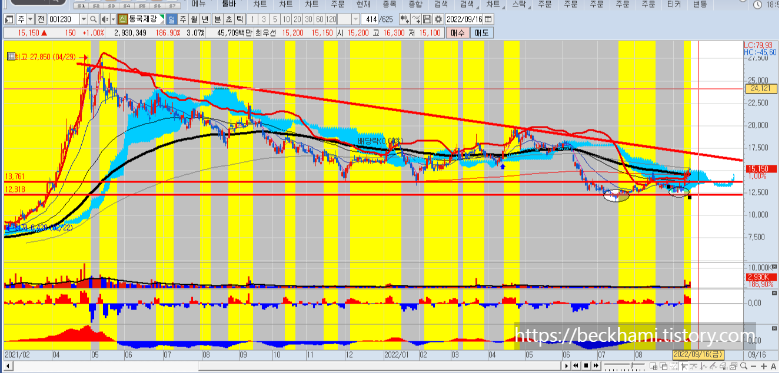
Task: Open the 현재 top menu item
Action: coord(364,4)
